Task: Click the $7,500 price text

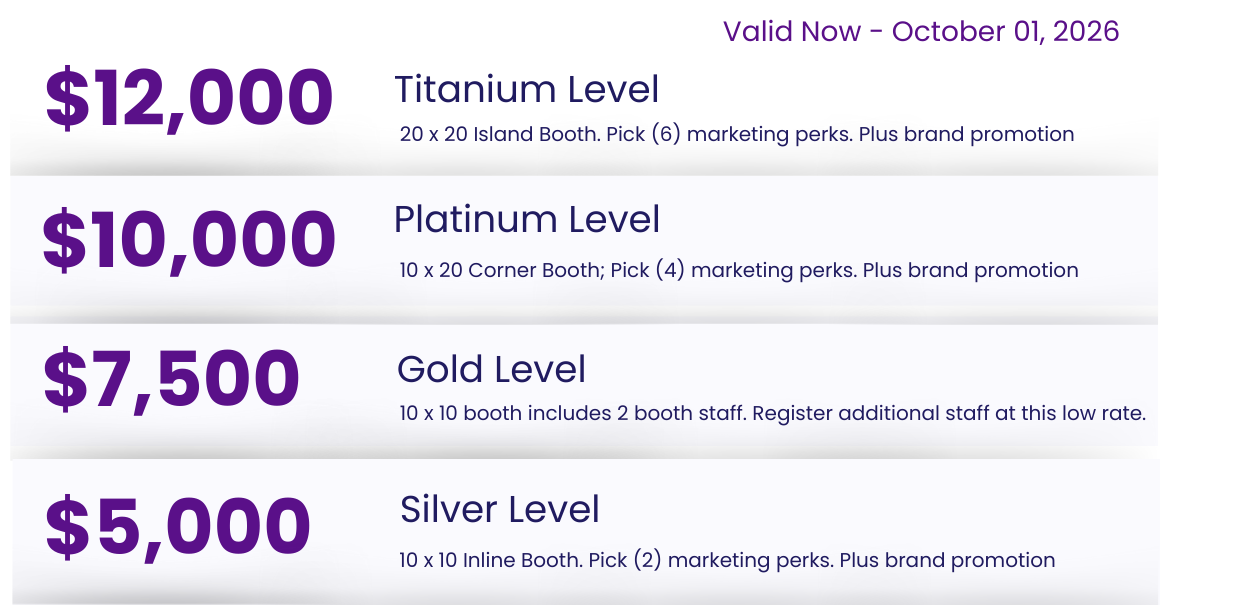Action: pos(171,380)
